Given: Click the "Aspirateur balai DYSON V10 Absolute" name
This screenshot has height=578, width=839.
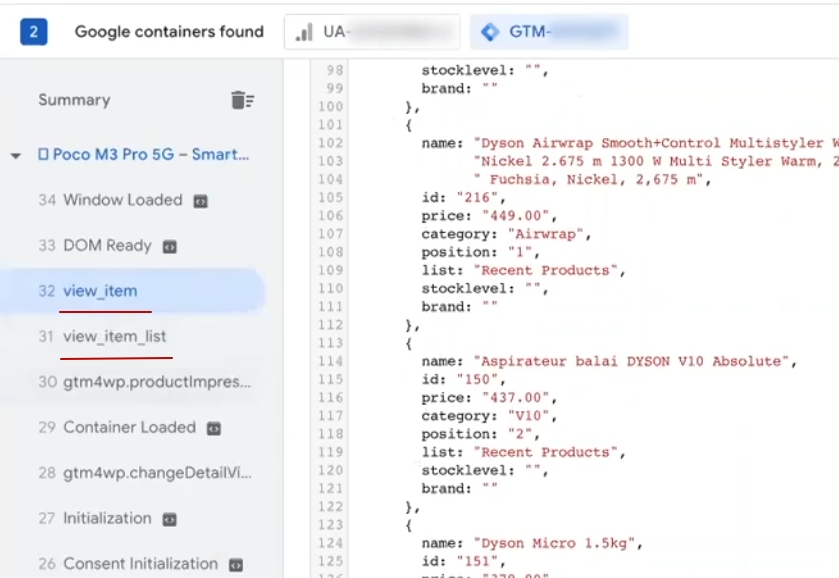Looking at the screenshot, I should coord(631,362).
